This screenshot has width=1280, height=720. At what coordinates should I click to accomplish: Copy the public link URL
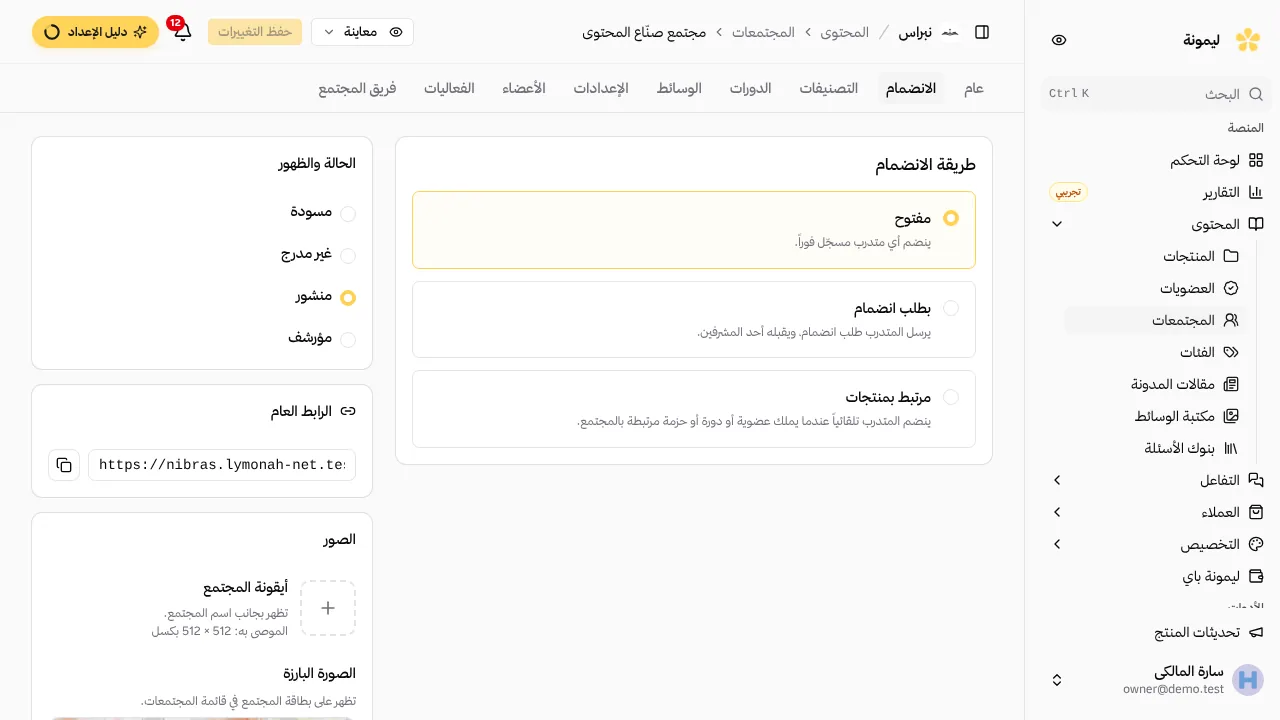[64, 465]
